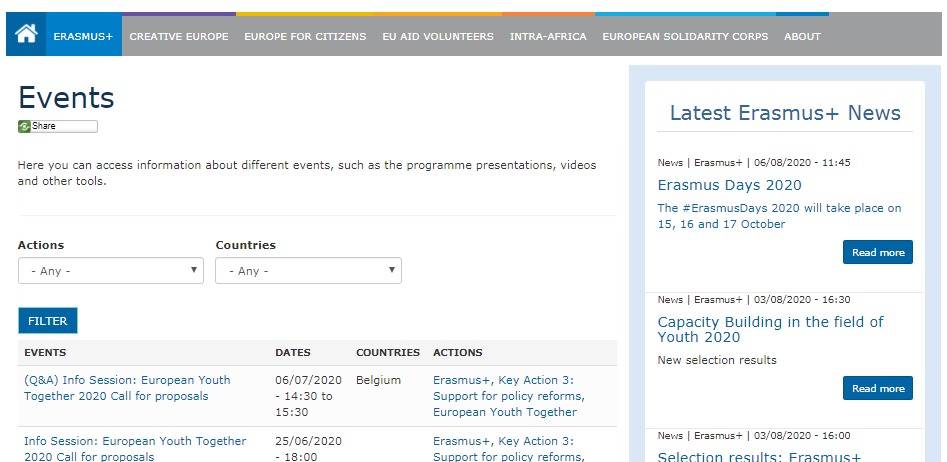This screenshot has height=462, width=947.
Task: Click the green Share icon
Action: coord(24,126)
